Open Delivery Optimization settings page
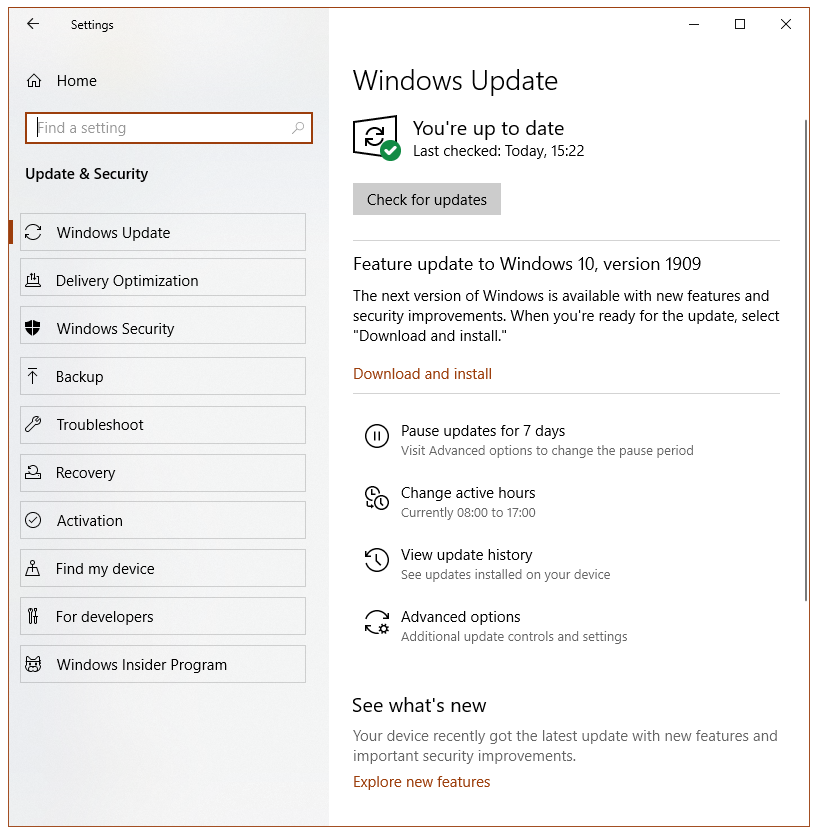This screenshot has height=836, width=818. tap(163, 277)
